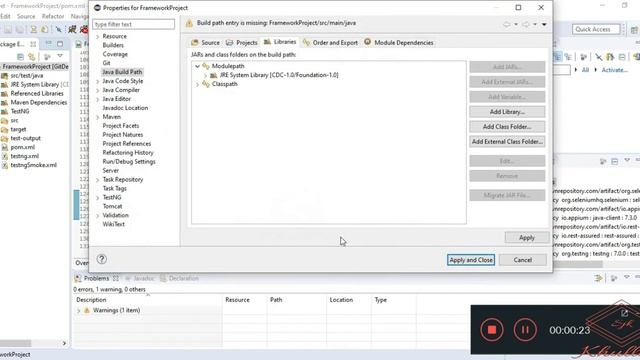Select Builders in properties tree
This screenshot has width=640, height=360.
pyautogui.click(x=113, y=45)
